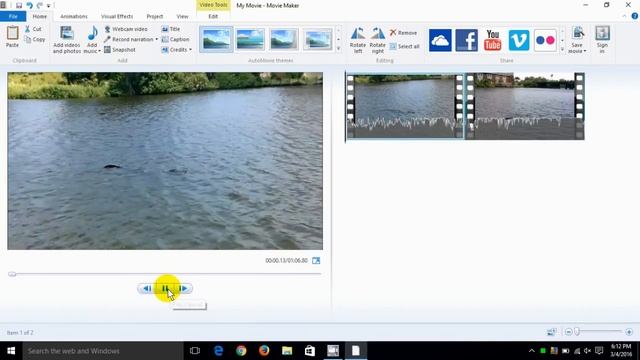Rotate the video right
640x360 pixels.
coord(378,40)
